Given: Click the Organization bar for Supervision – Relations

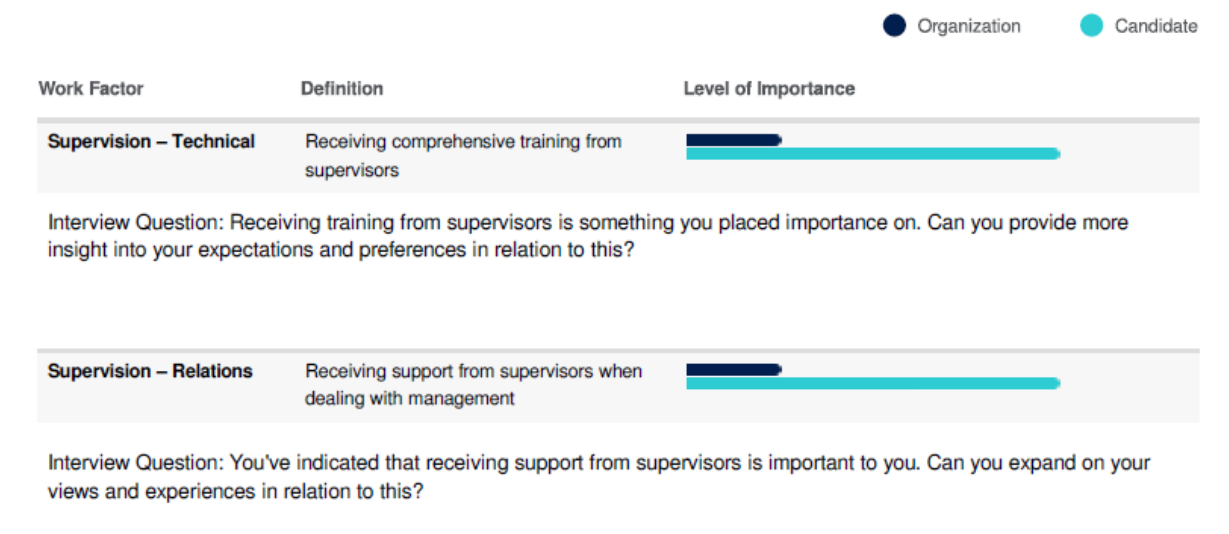Looking at the screenshot, I should (734, 370).
